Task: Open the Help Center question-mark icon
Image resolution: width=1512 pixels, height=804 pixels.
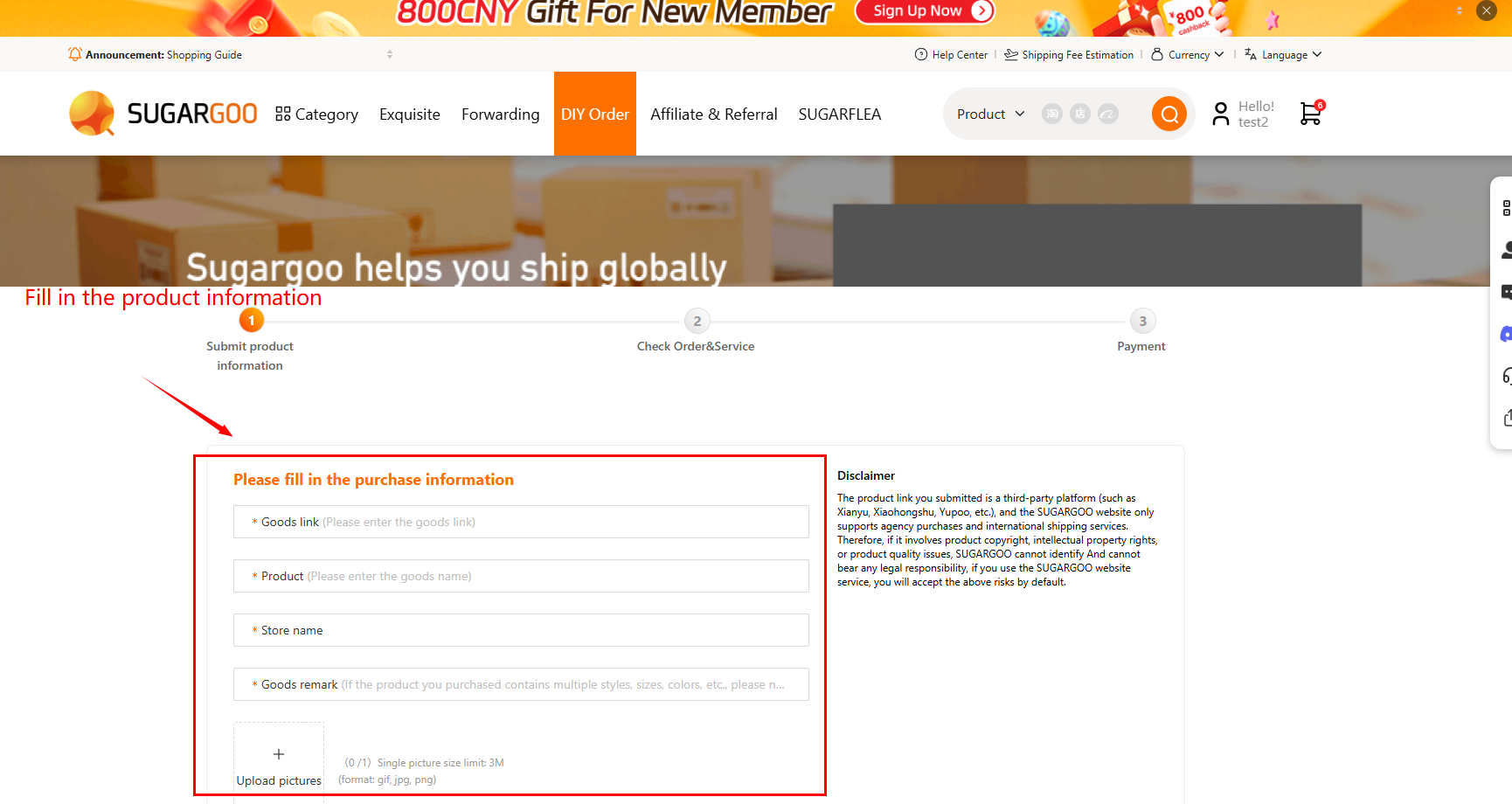Action: point(920,54)
